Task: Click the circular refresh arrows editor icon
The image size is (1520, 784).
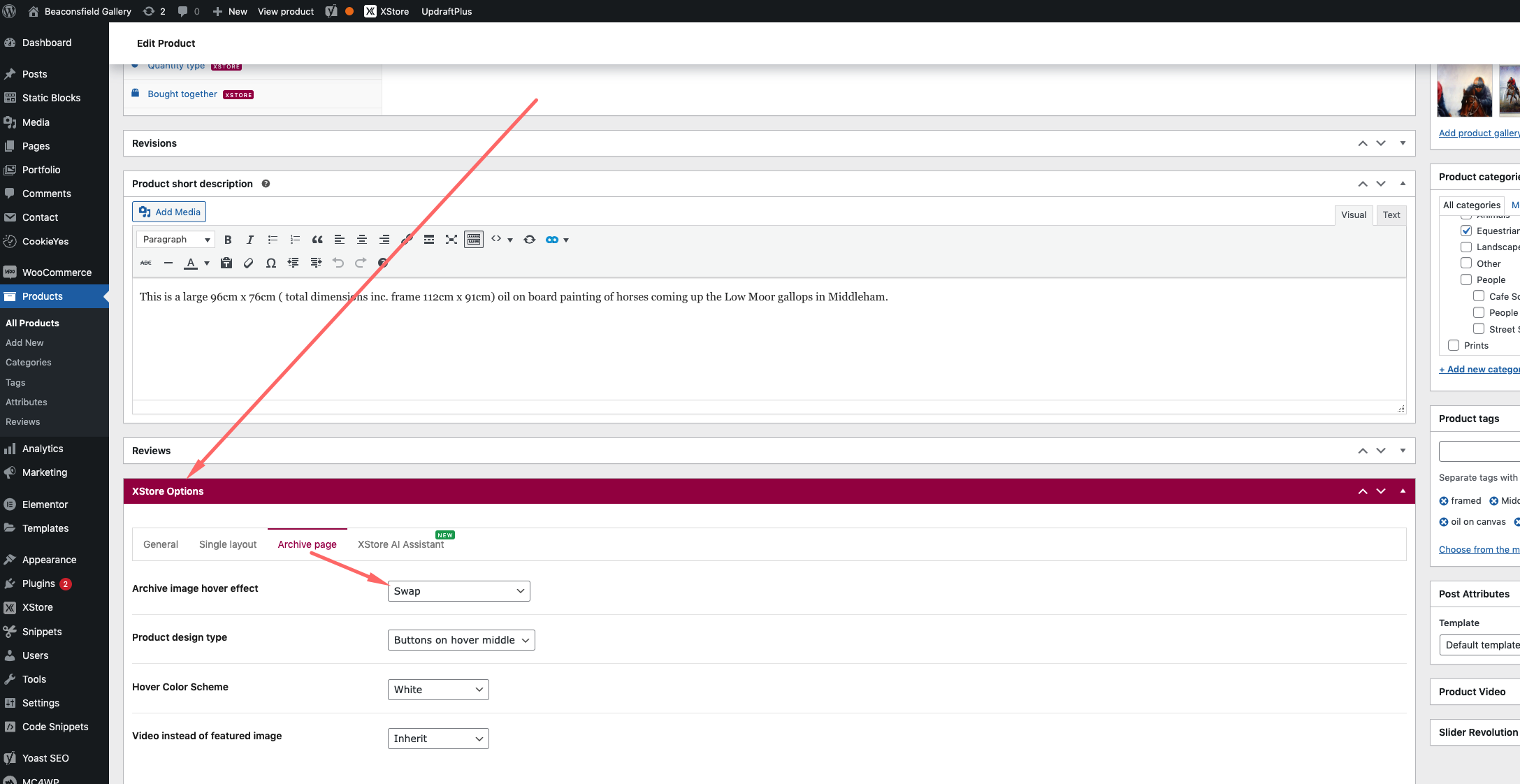Action: click(530, 240)
